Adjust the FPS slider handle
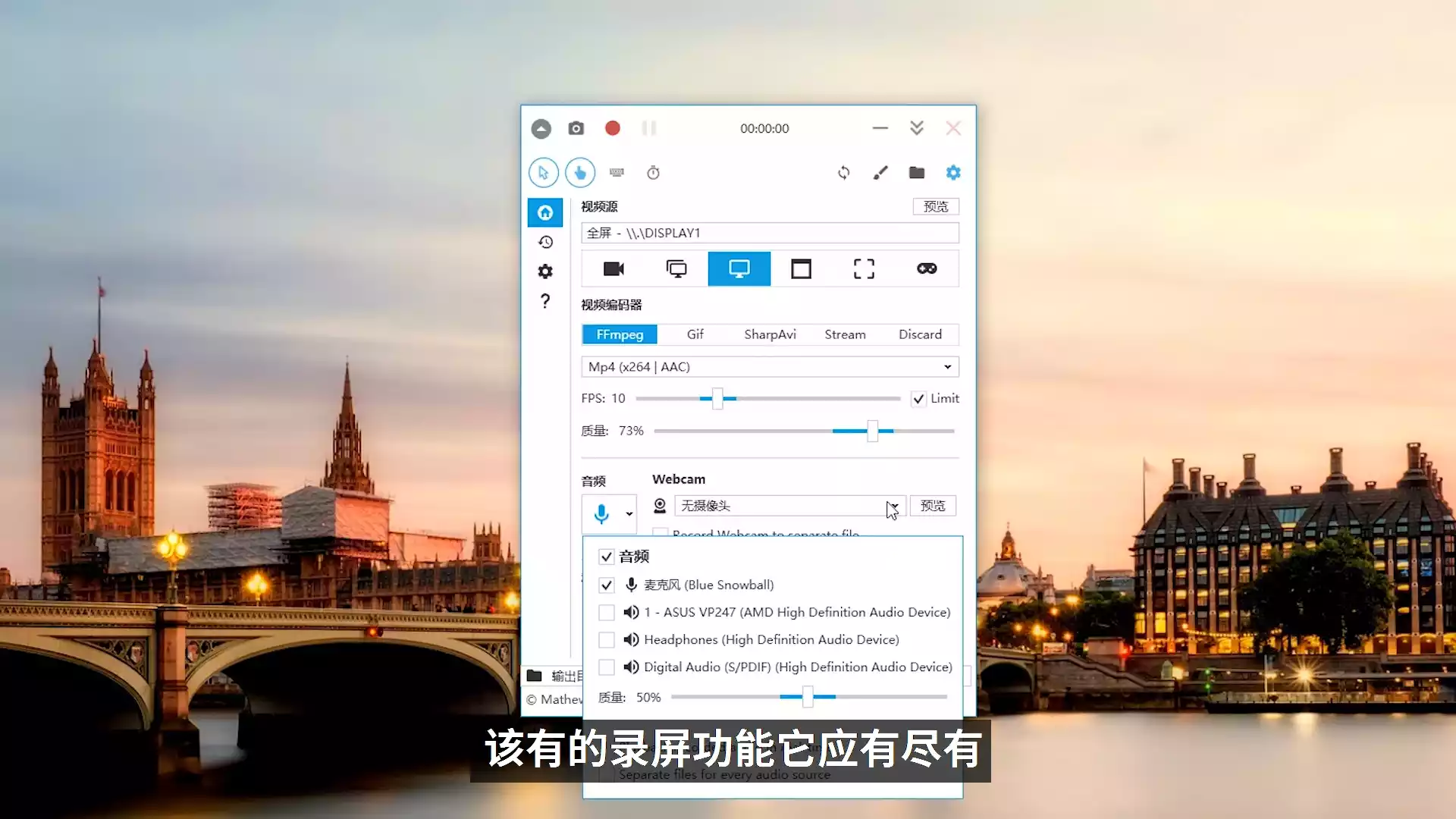The image size is (1456, 819). 717,398
